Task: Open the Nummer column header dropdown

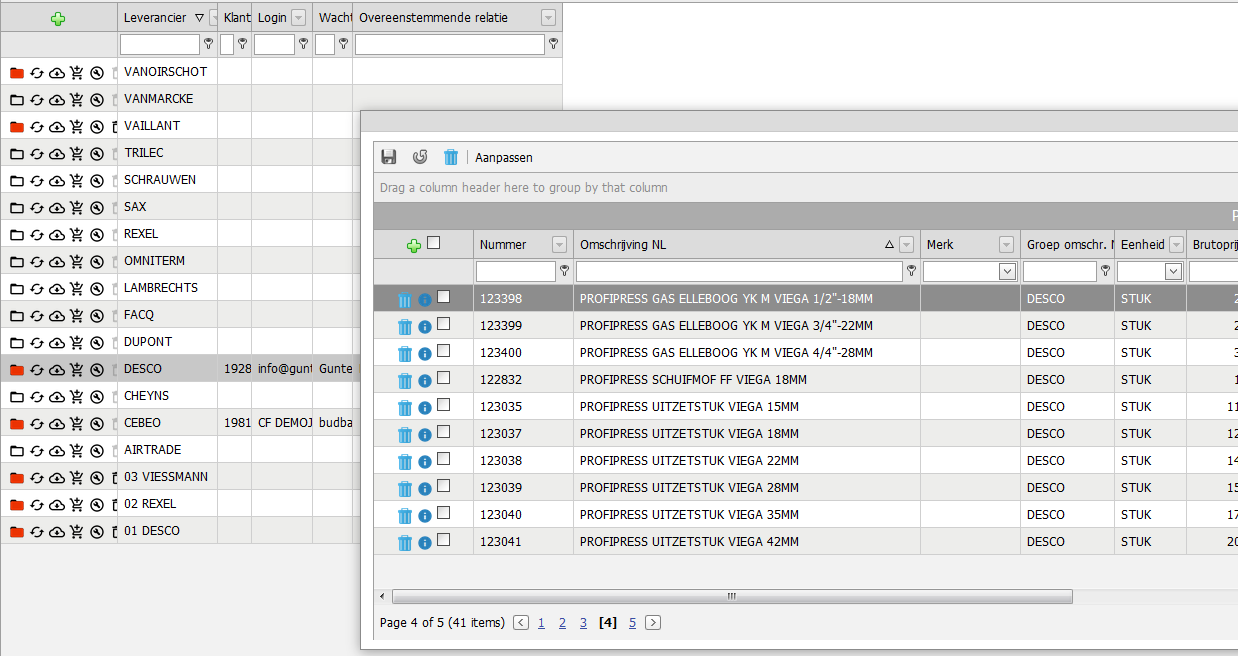Action: (x=560, y=245)
